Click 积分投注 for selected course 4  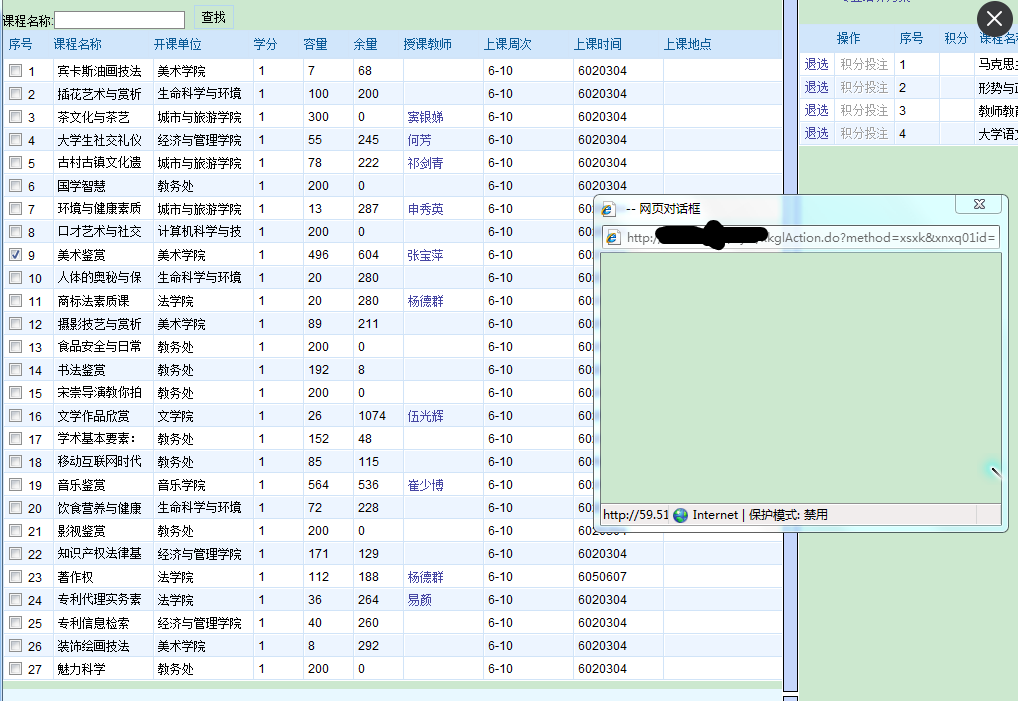[864, 133]
